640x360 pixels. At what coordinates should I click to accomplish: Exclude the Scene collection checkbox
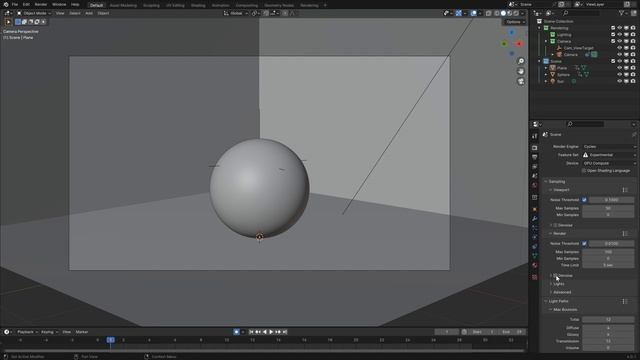tap(613, 61)
